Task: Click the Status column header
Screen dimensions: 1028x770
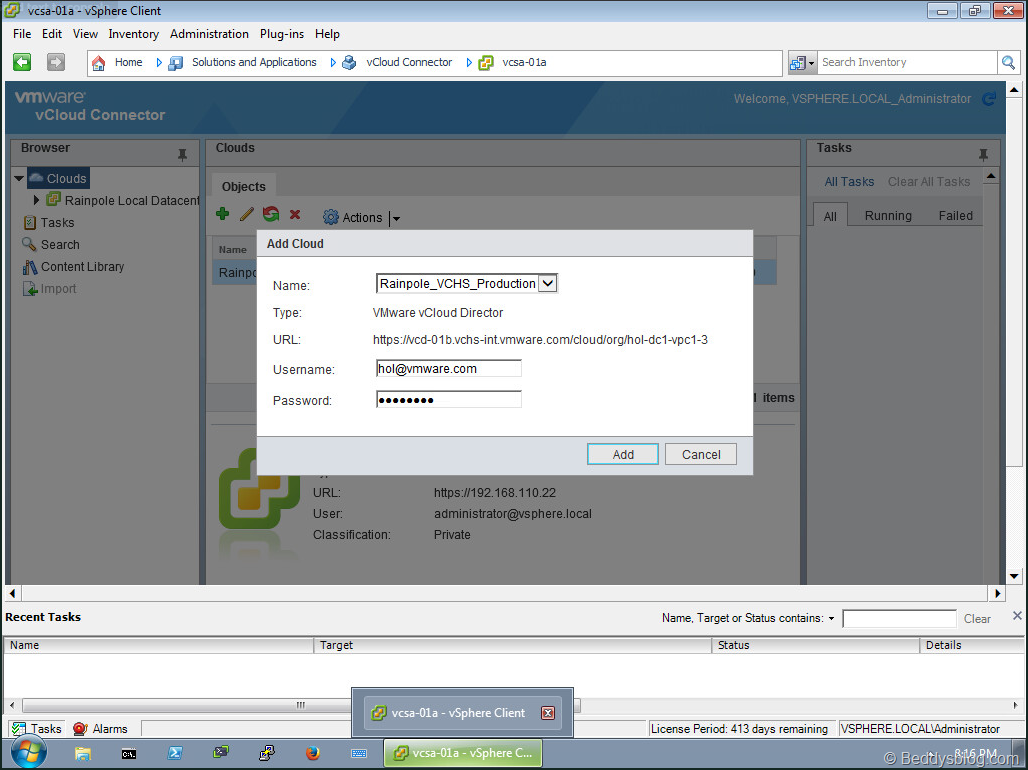Action: [x=815, y=645]
